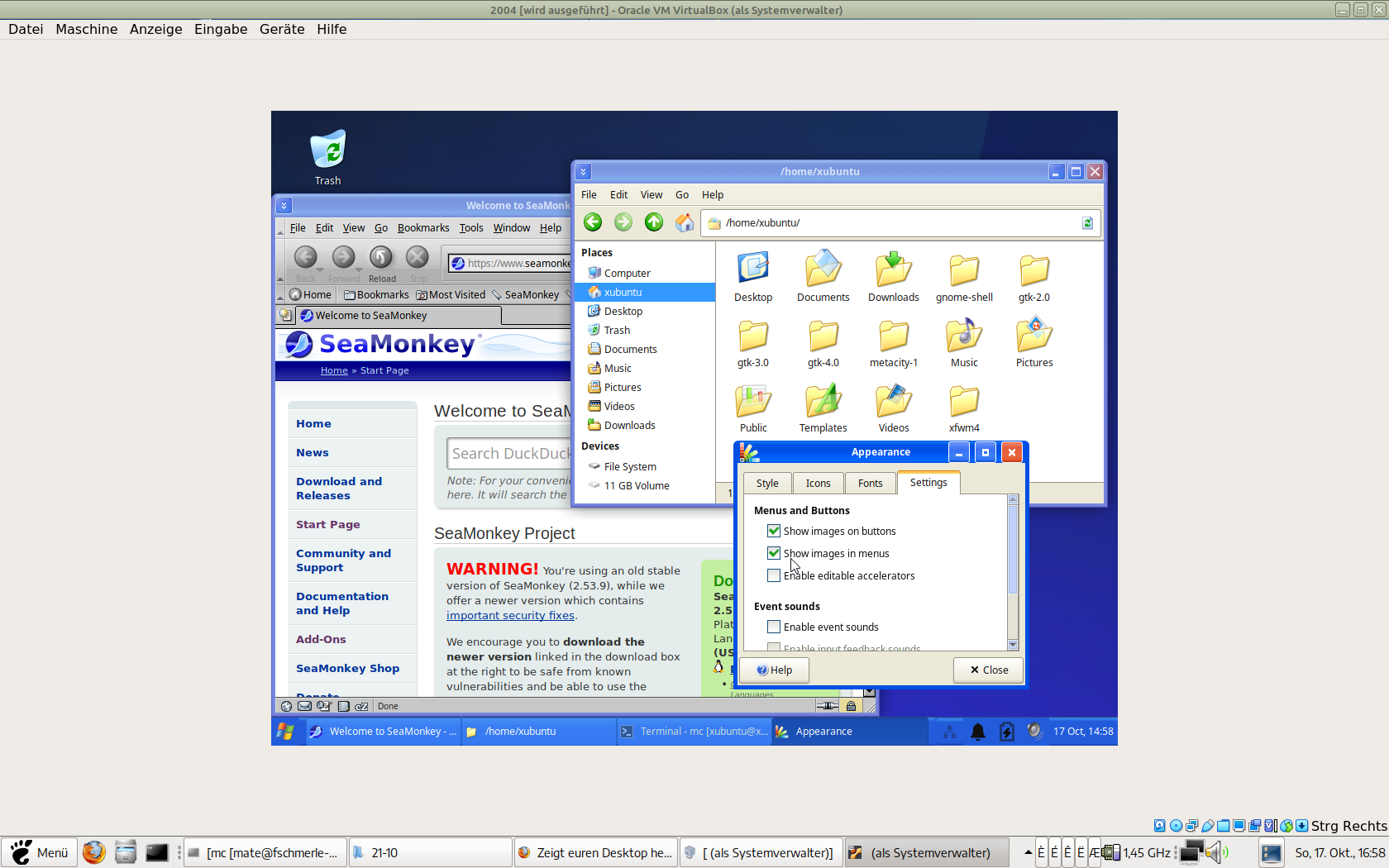Viewport: 1389px width, 868px height.
Task: Uncheck Show images on buttons
Action: click(x=774, y=531)
